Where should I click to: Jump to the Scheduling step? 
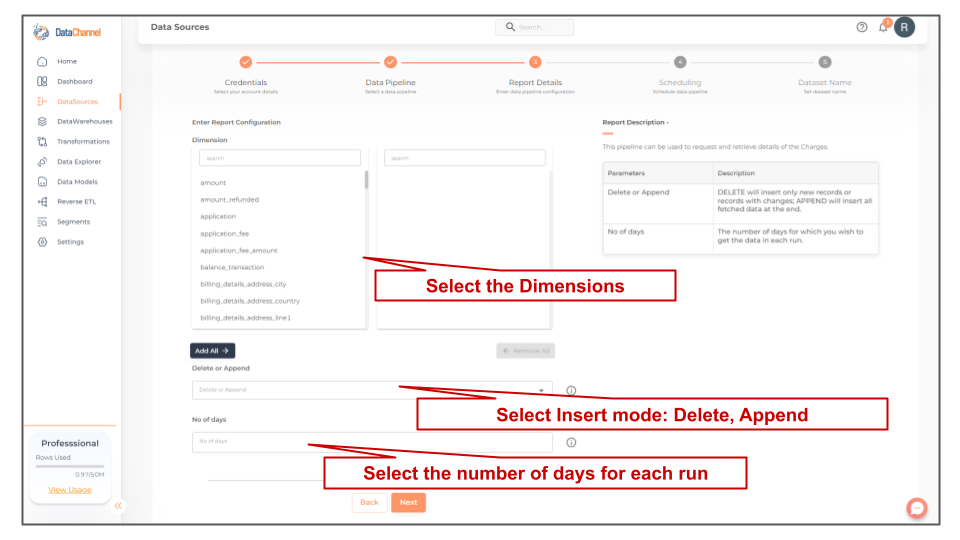[680, 62]
